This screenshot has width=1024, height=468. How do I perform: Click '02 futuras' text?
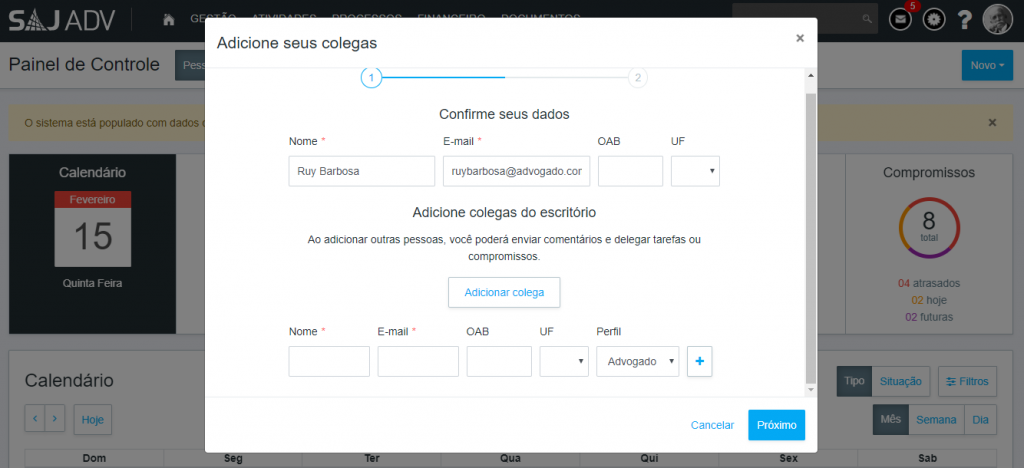929,317
